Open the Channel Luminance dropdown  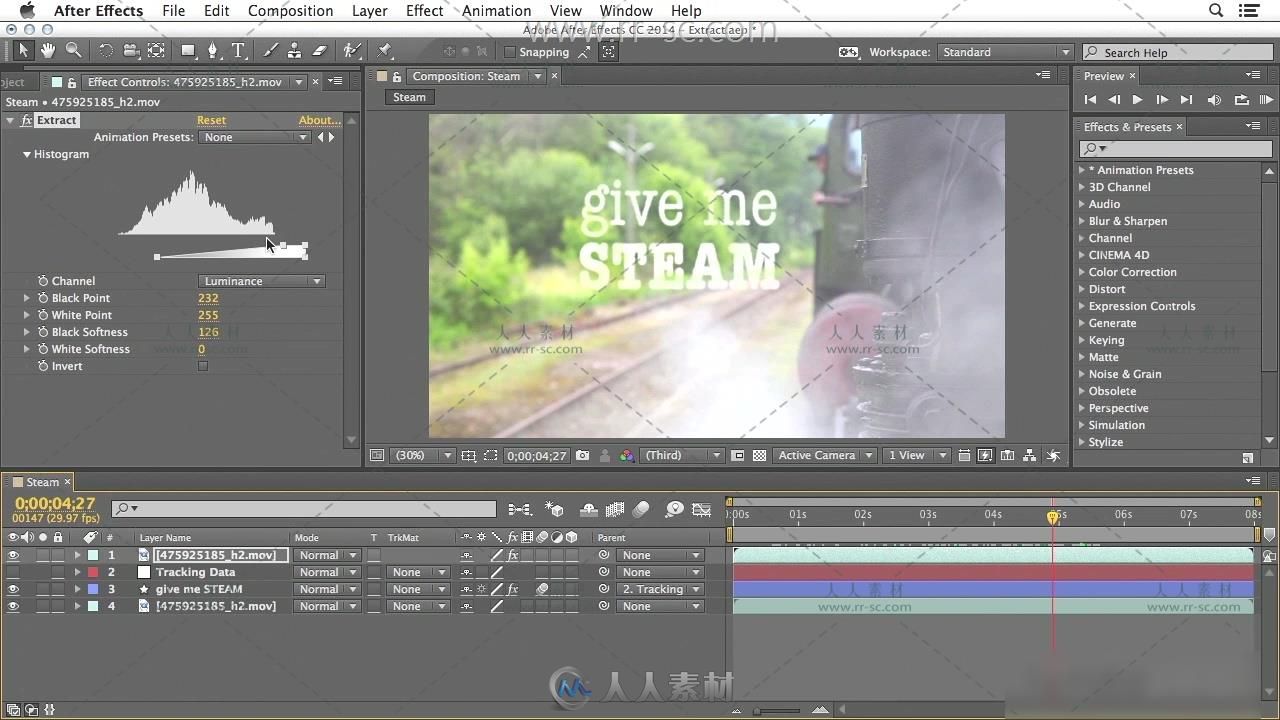click(x=261, y=281)
